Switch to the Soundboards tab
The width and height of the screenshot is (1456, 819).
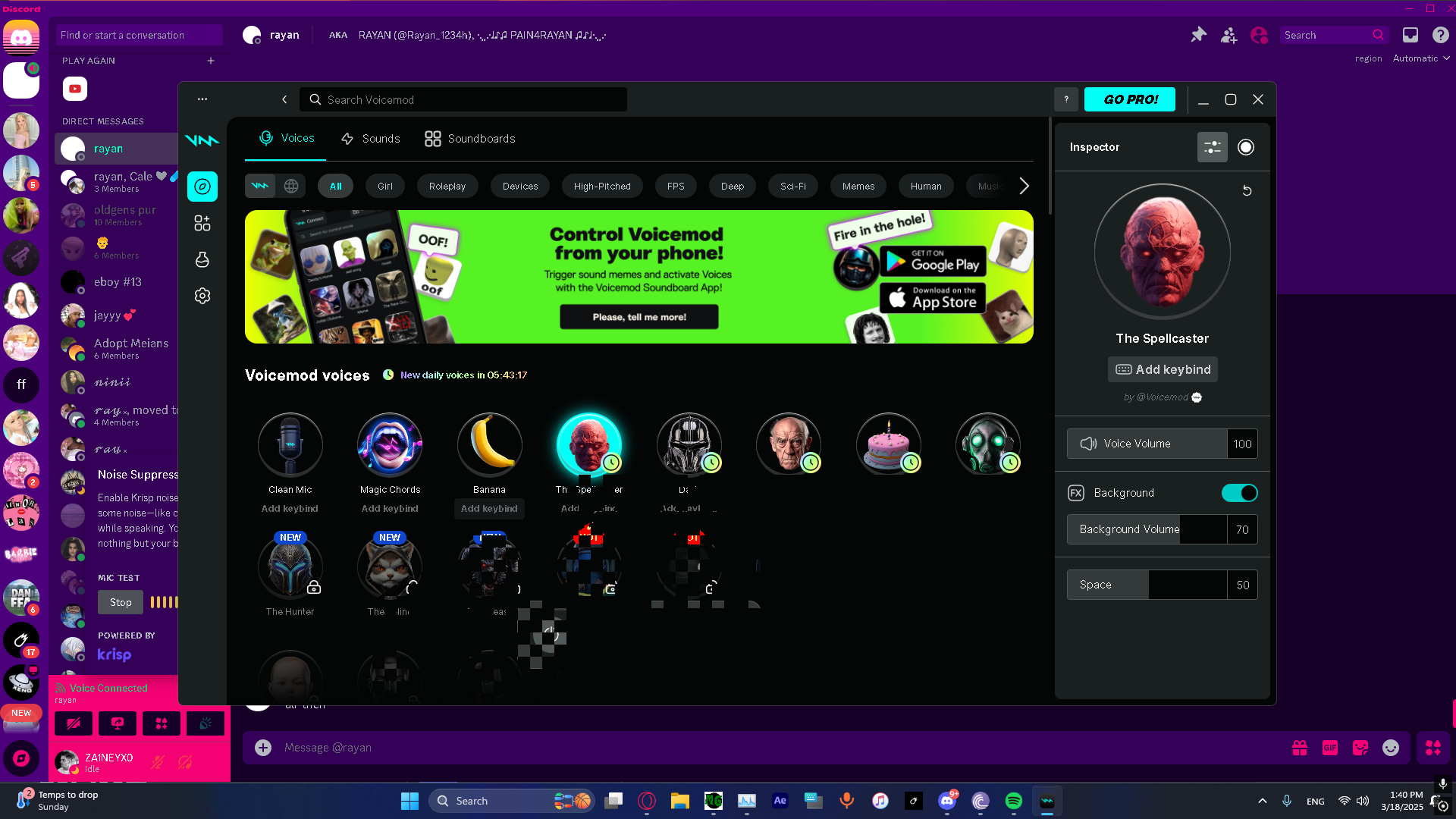click(470, 139)
